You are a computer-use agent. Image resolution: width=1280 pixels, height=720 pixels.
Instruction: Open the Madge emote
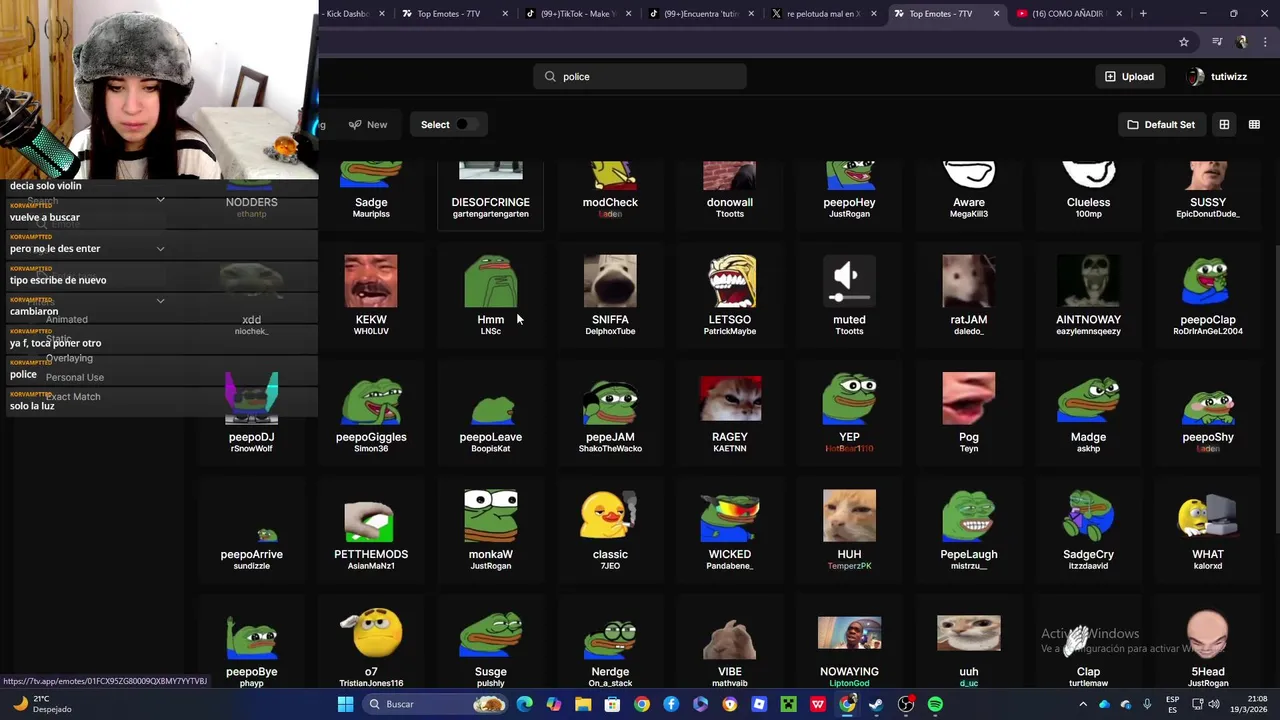point(1088,412)
